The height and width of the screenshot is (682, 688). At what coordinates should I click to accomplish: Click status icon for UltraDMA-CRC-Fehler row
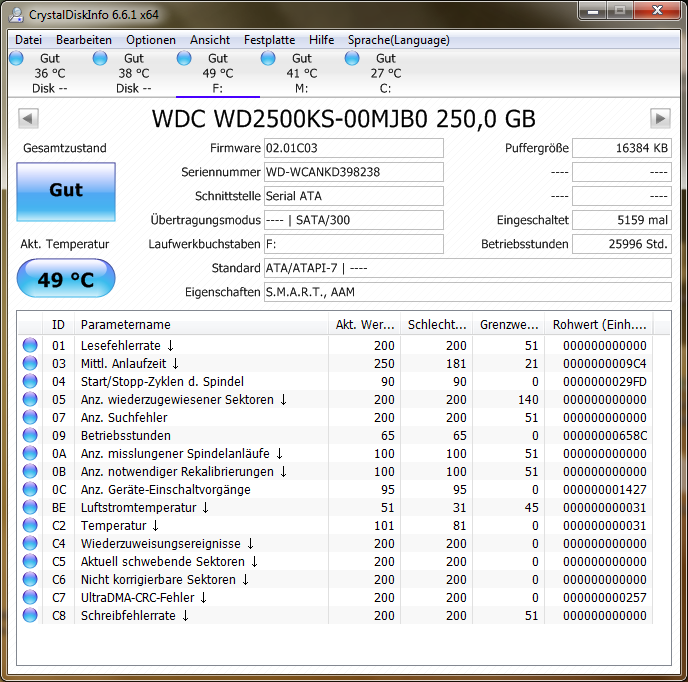tap(30, 597)
